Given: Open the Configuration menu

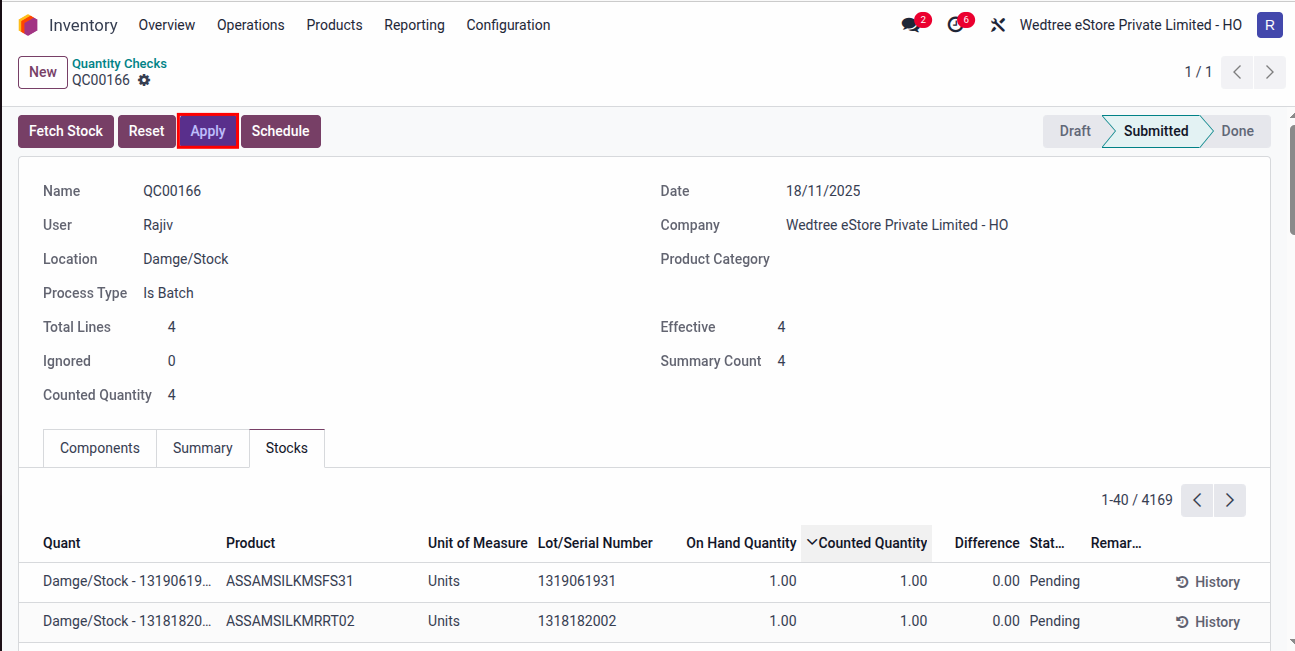Looking at the screenshot, I should click(508, 25).
